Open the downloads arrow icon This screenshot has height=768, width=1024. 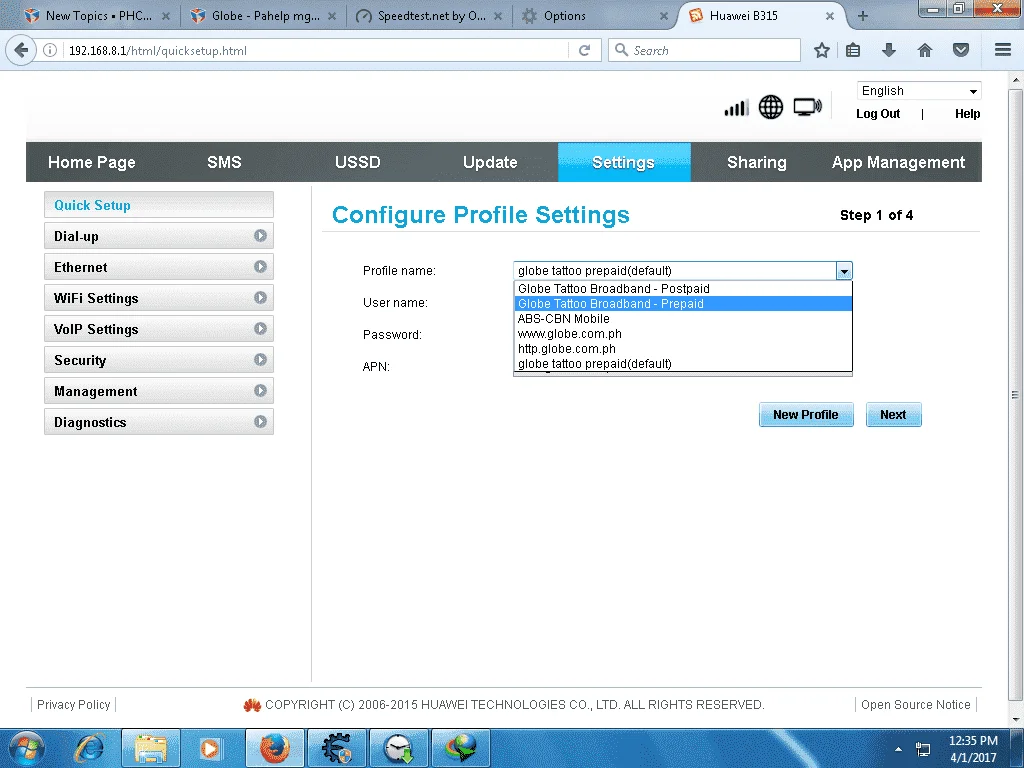coord(889,50)
